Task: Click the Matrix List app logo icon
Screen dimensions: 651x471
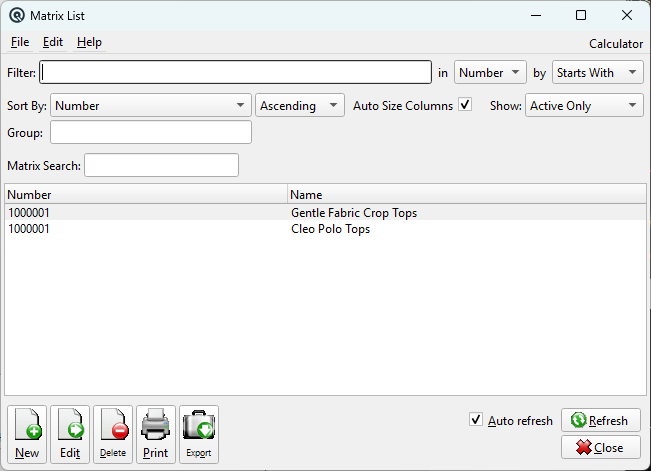Action: tap(17, 16)
